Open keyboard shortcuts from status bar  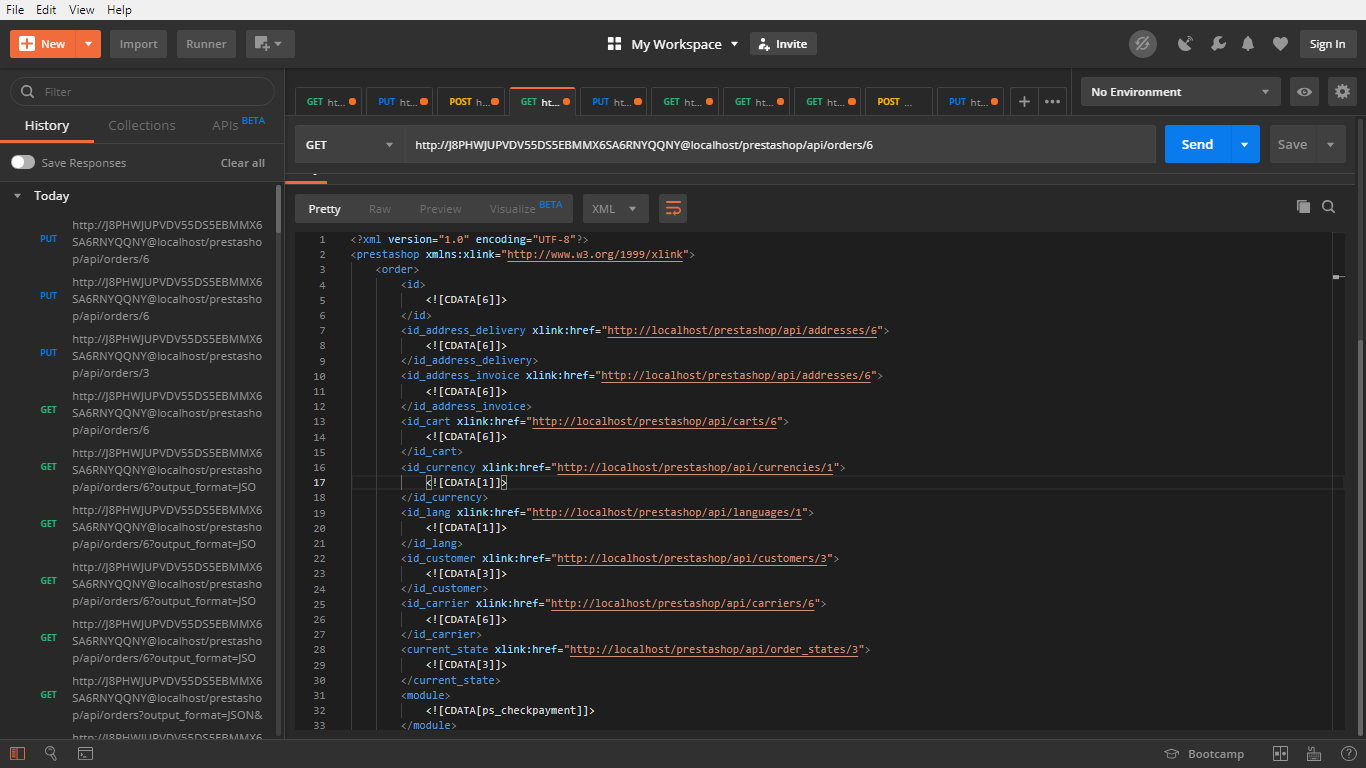click(x=1313, y=753)
